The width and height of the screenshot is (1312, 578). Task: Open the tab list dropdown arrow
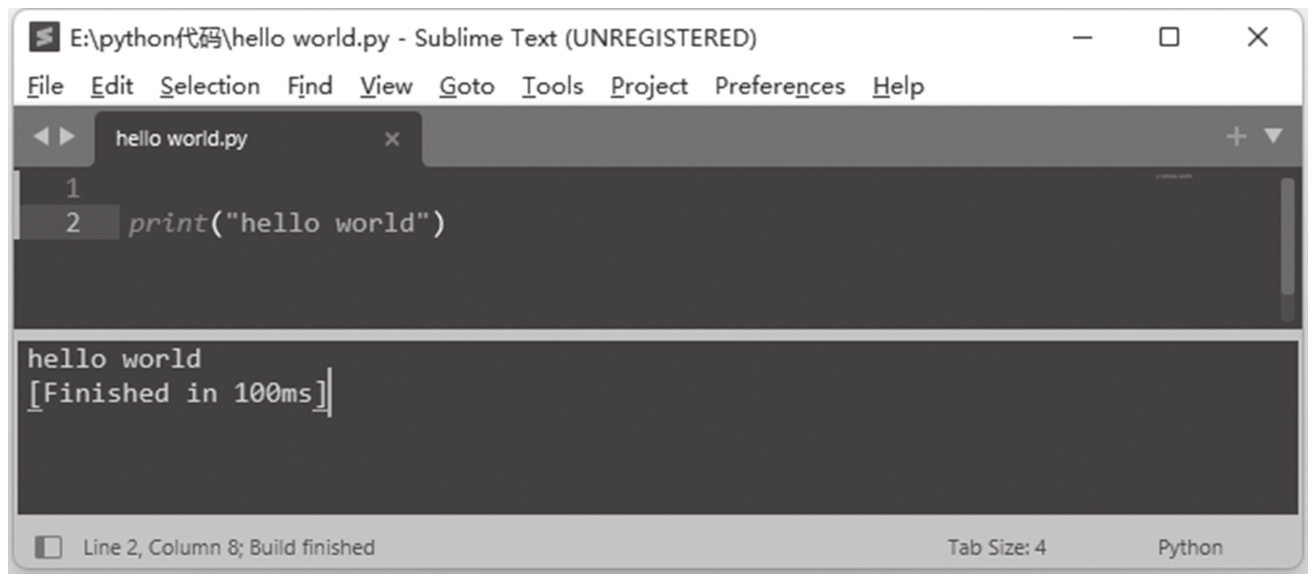(1273, 137)
